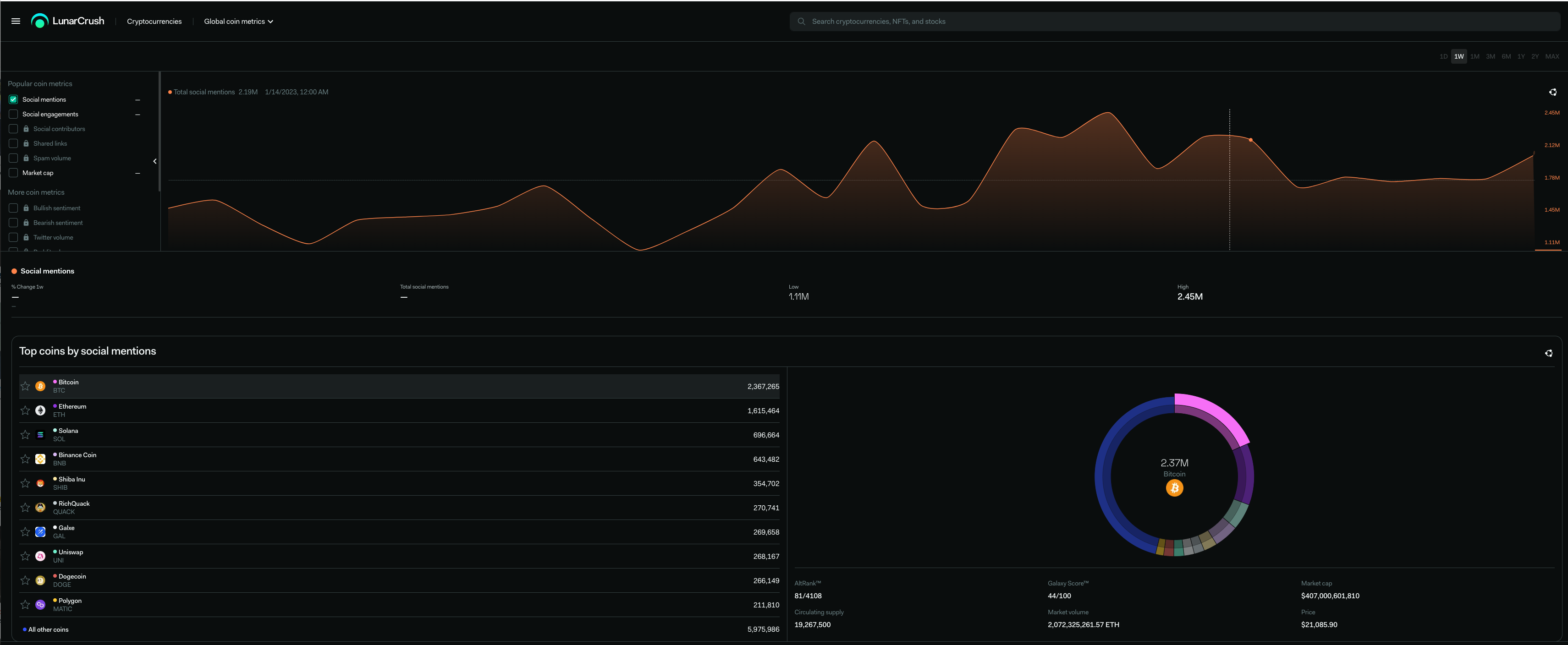Favorite Polygon using its star
The height and width of the screenshot is (645, 1568).
(25, 605)
